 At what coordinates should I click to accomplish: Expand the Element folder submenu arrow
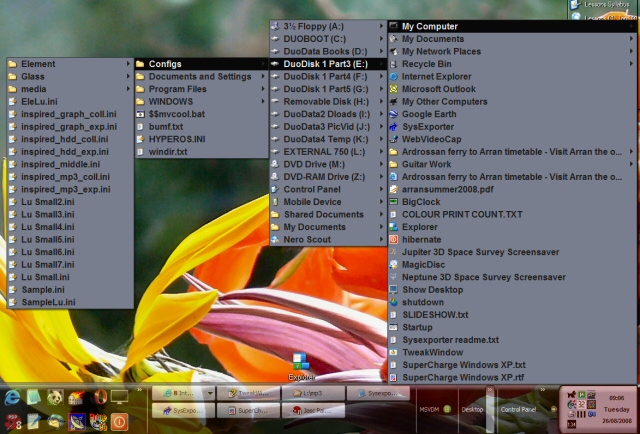[128, 64]
